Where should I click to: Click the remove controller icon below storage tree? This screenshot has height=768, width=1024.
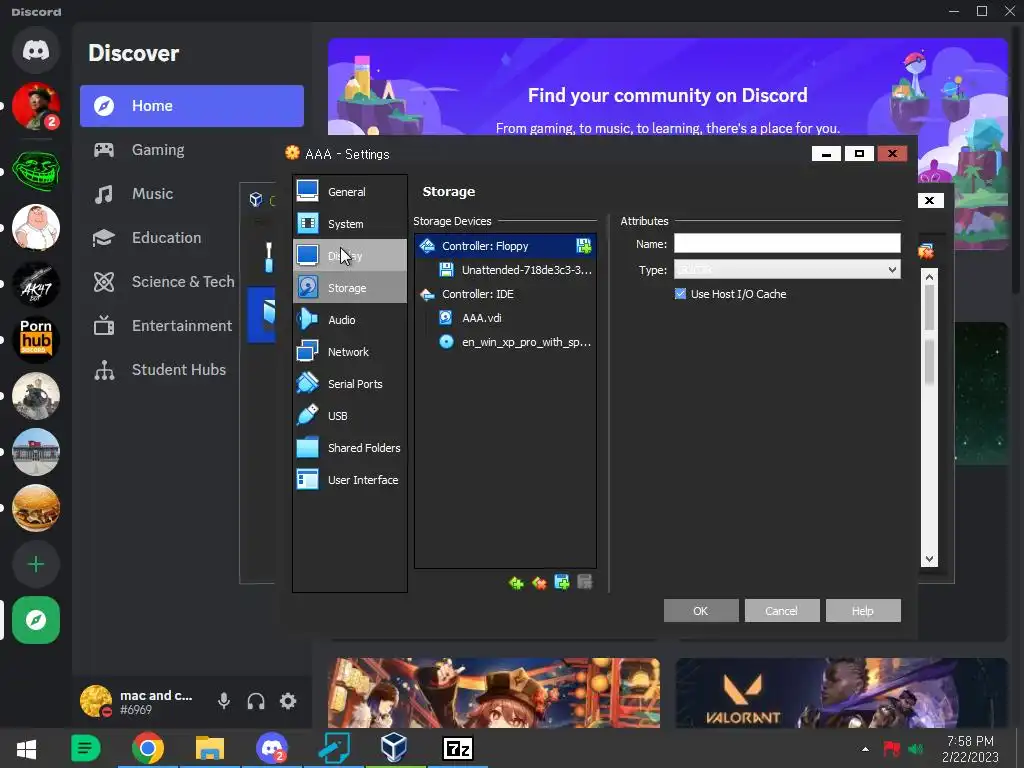coord(539,583)
